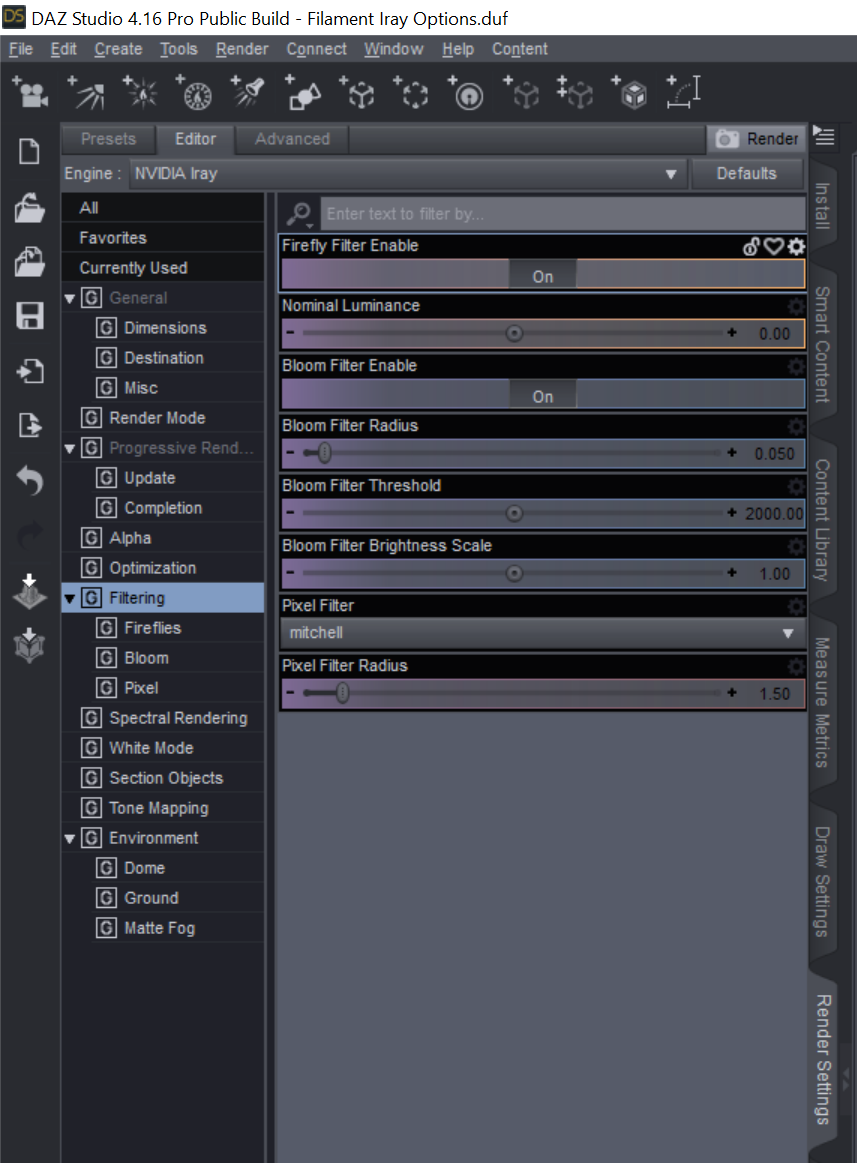Collapse the General tree group

coord(70,299)
